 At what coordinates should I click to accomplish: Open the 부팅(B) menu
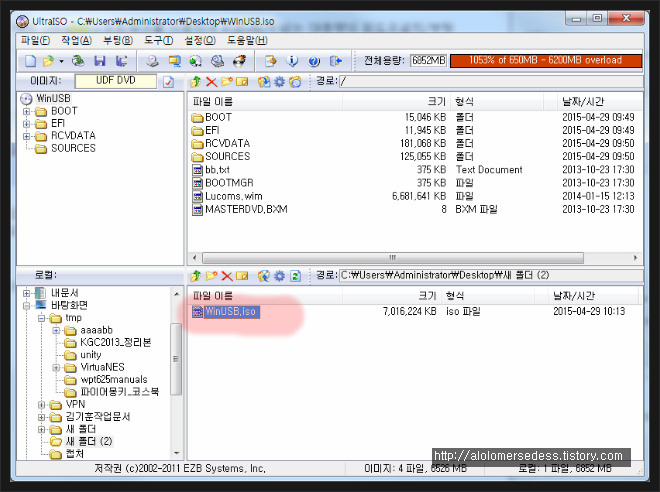click(x=118, y=40)
